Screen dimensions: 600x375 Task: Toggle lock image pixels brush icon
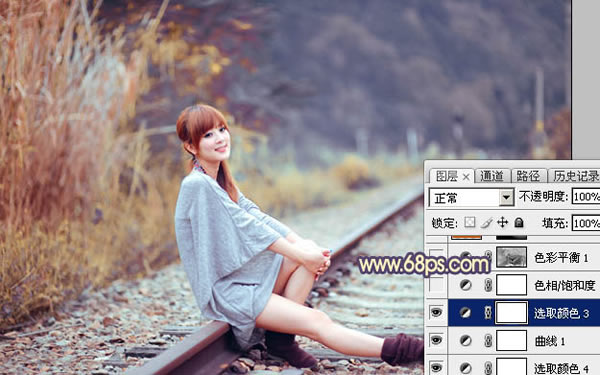tap(486, 222)
